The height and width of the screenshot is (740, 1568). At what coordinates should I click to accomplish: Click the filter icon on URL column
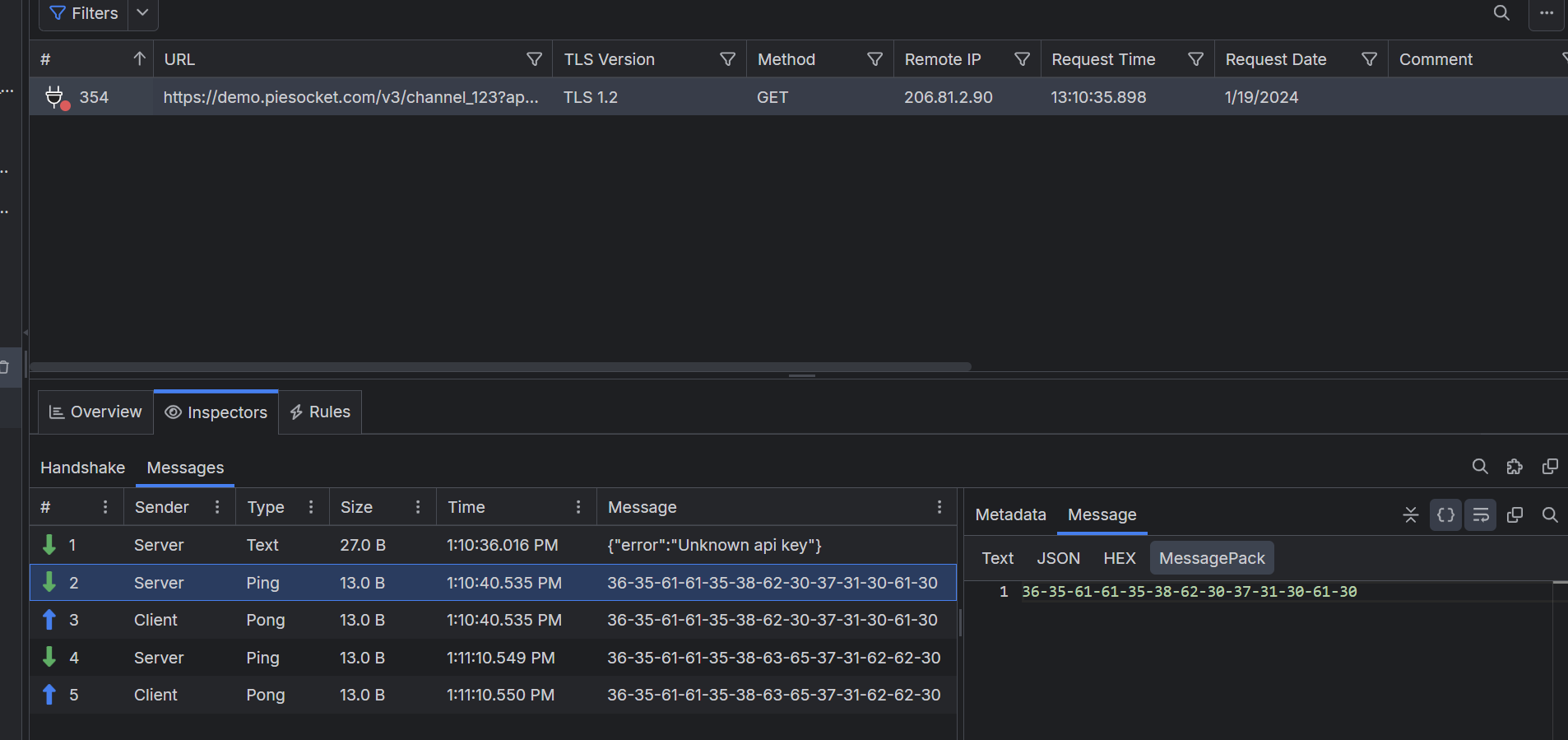click(534, 59)
